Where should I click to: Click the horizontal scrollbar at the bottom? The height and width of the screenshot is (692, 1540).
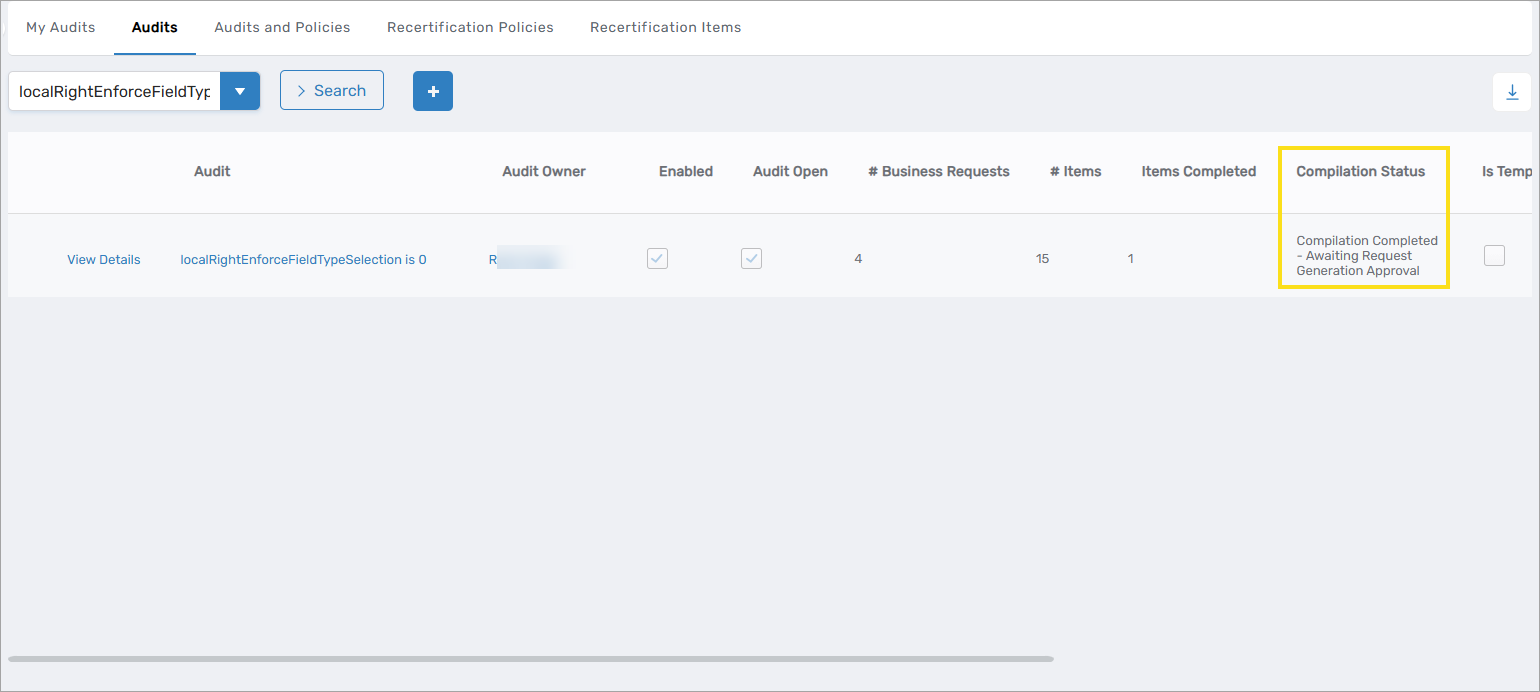tap(530, 659)
